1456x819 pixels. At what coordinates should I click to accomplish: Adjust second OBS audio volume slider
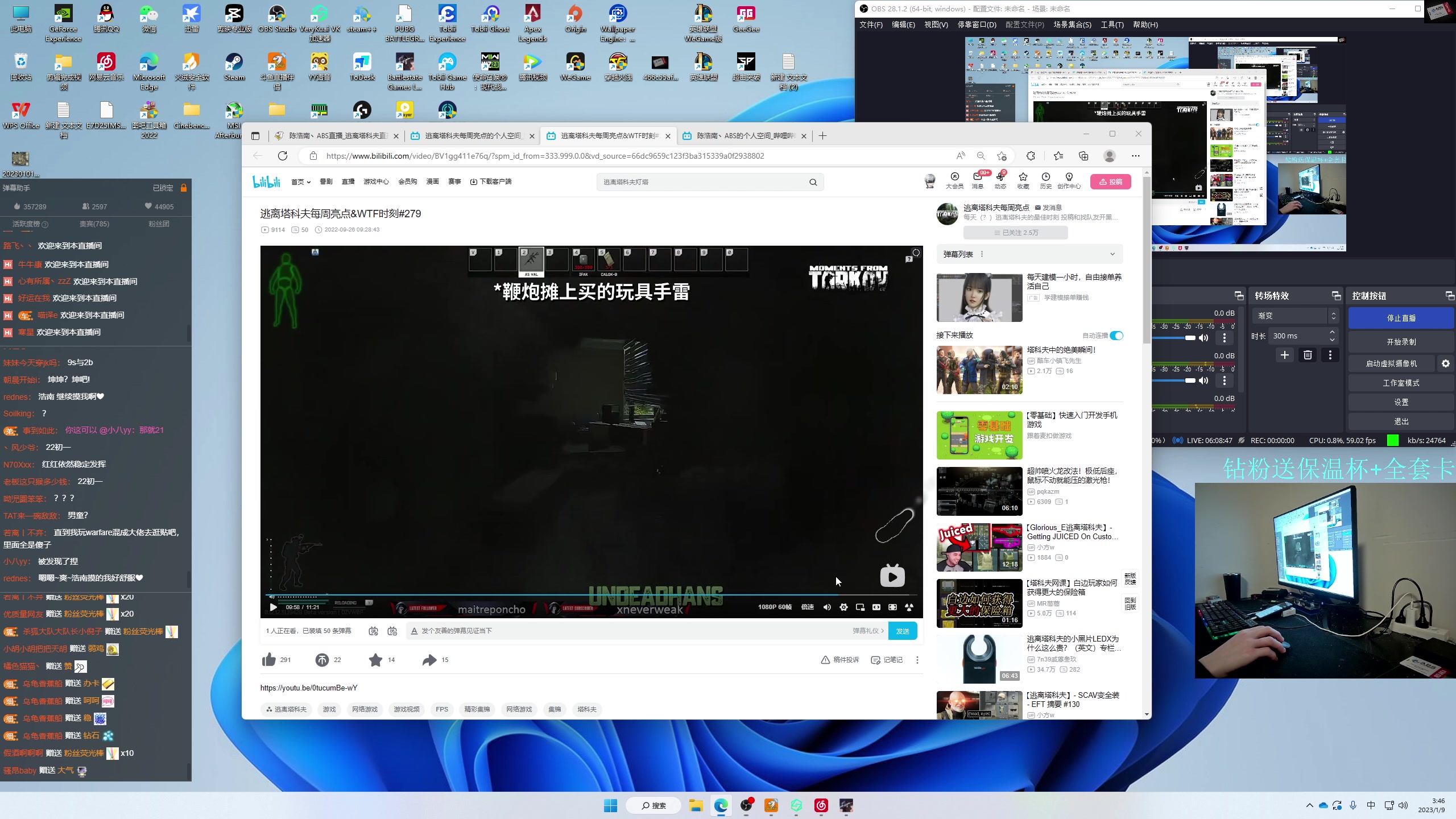(x=1174, y=380)
